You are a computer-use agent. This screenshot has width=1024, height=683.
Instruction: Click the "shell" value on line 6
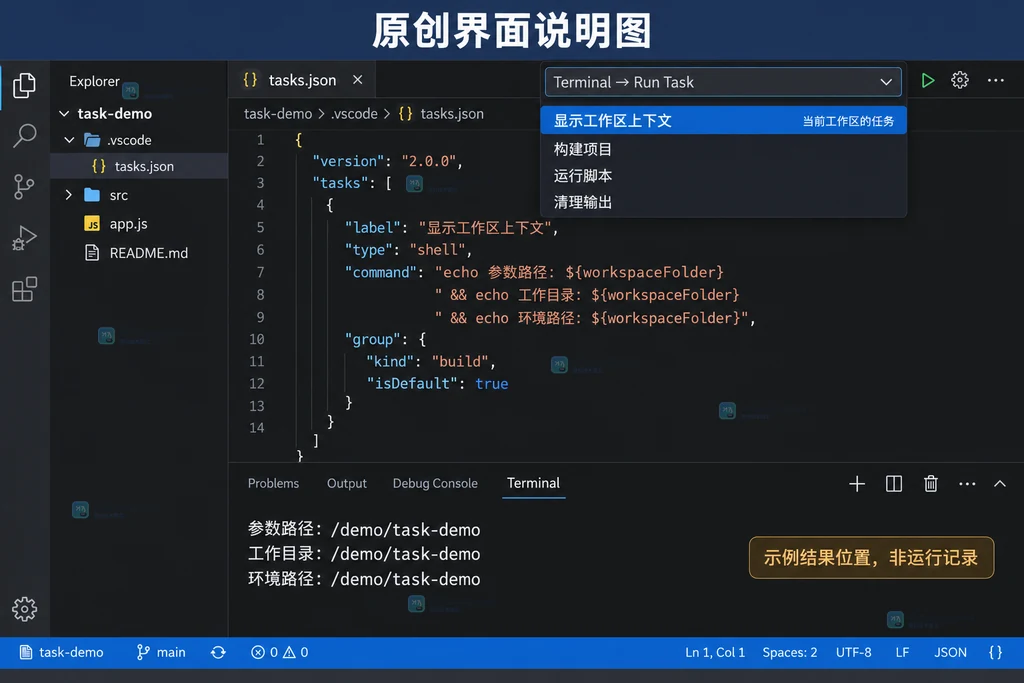coord(437,250)
